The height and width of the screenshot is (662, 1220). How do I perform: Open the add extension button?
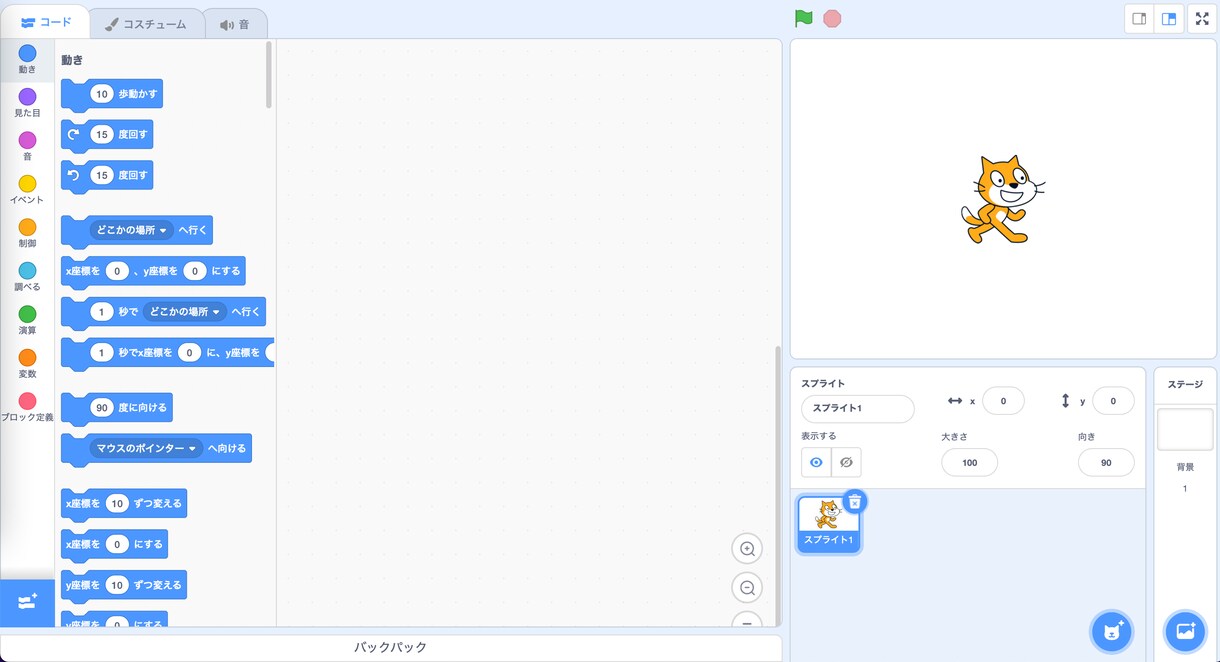pos(27,602)
